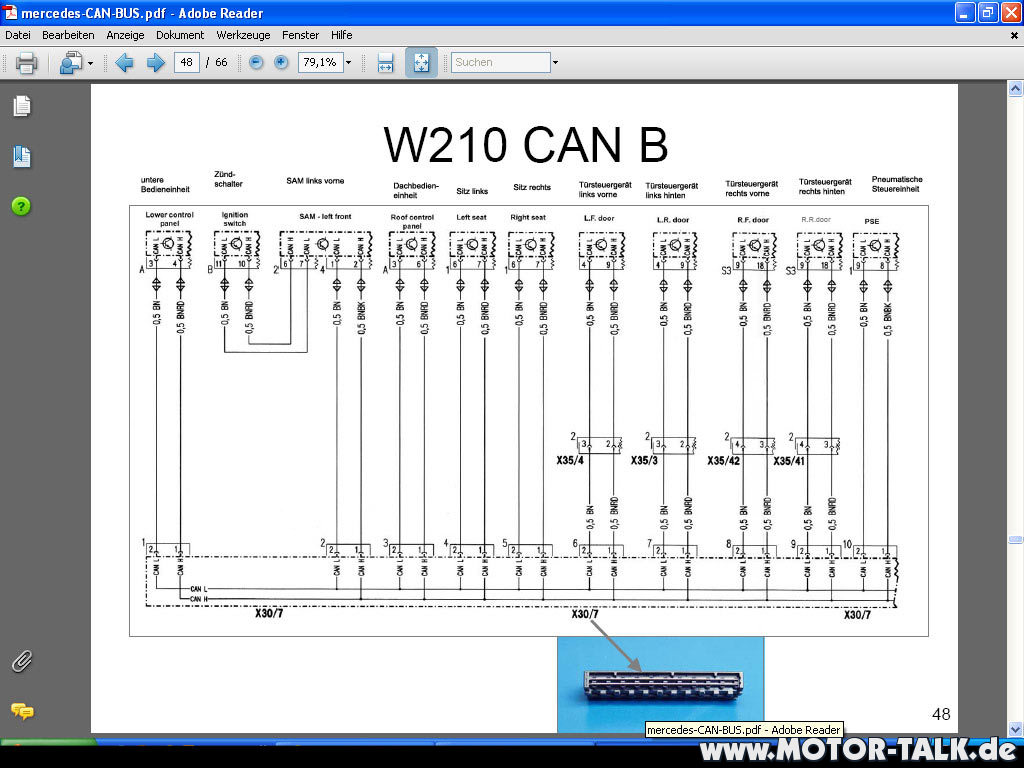Viewport: 1024px width, 768px height.
Task: Click the Pneumatische Steuereinheit label
Action: click(897, 184)
